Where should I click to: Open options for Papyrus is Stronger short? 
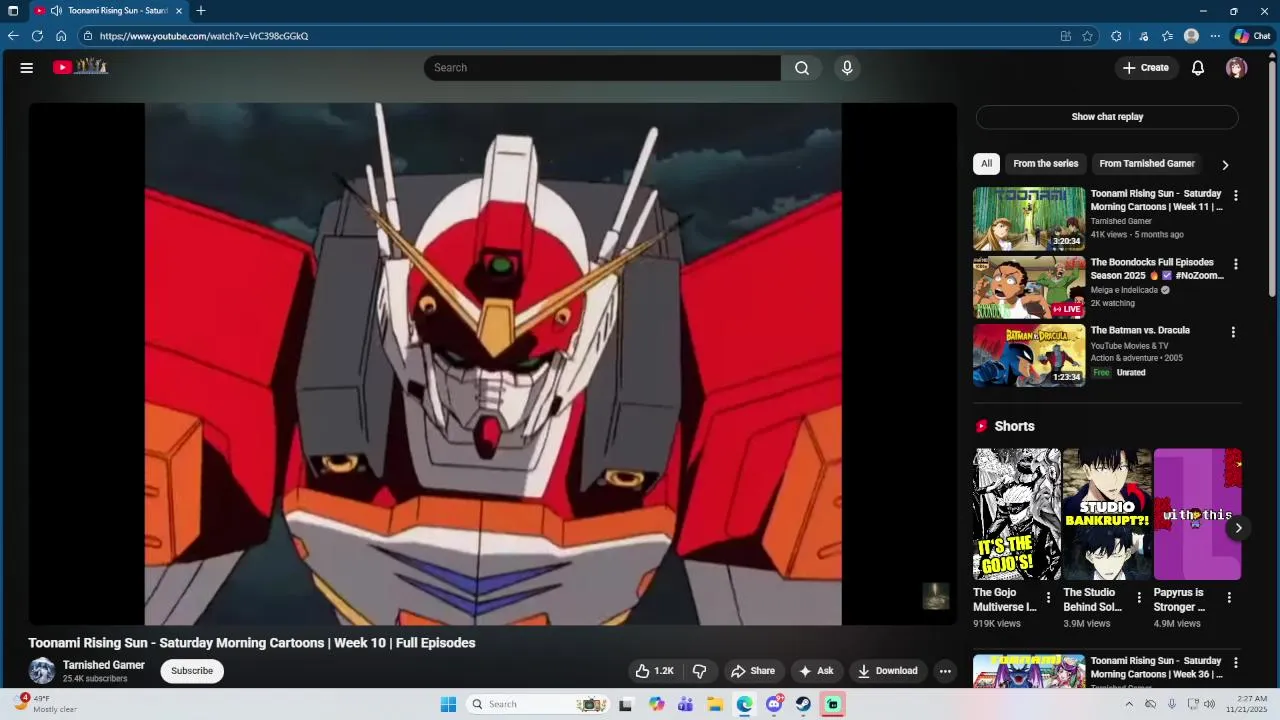(1229, 598)
